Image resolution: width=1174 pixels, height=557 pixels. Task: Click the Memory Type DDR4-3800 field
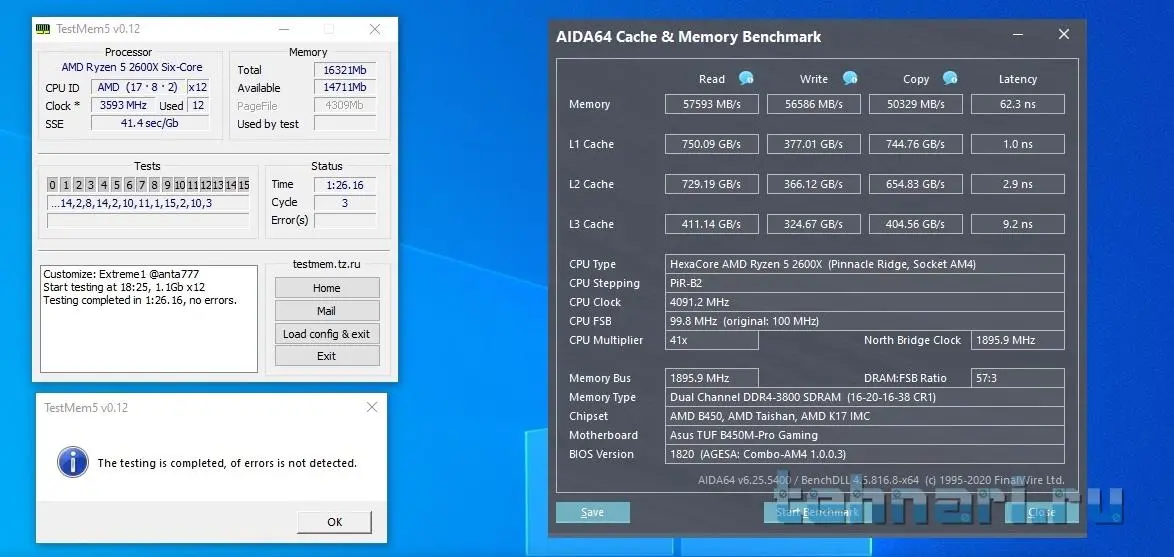[x=865, y=398]
